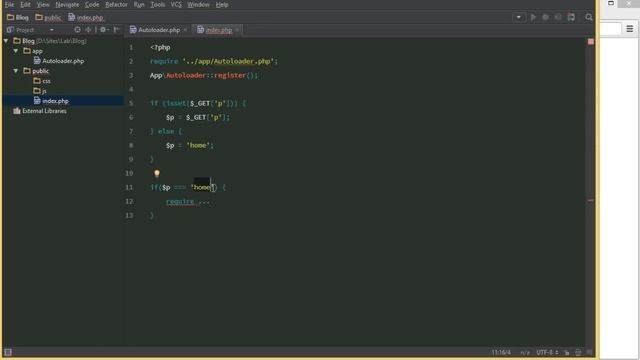640x360 pixels.
Task: Open the Refactor menu
Action: 116,4
